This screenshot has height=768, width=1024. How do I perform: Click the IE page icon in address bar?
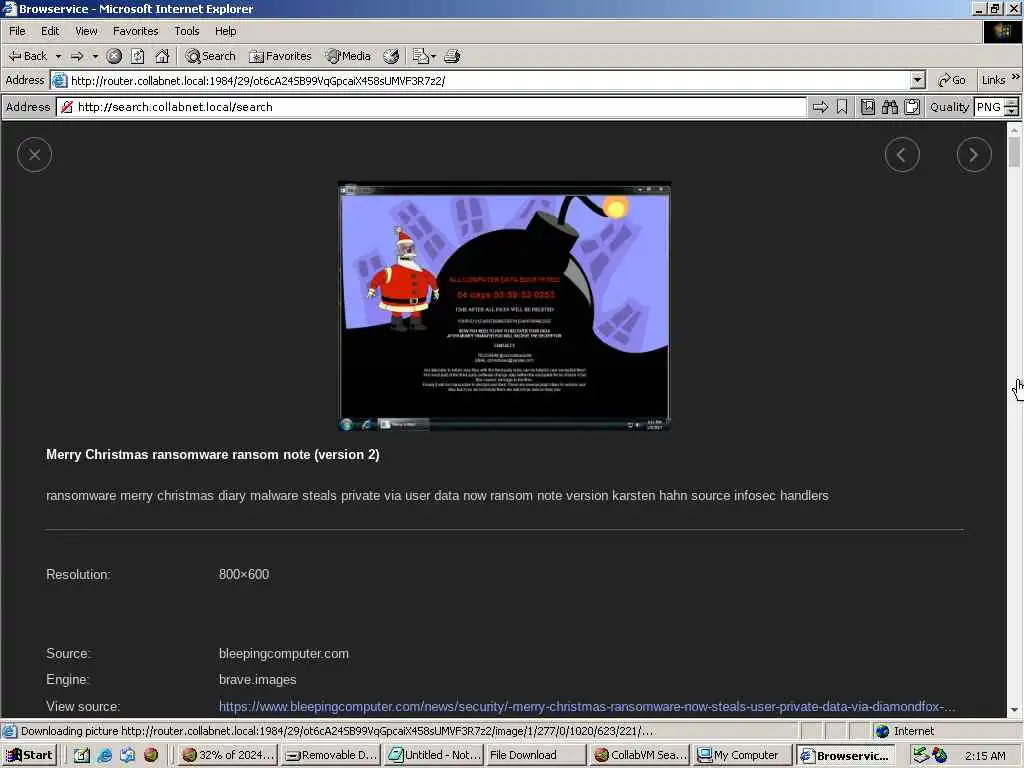pos(59,80)
